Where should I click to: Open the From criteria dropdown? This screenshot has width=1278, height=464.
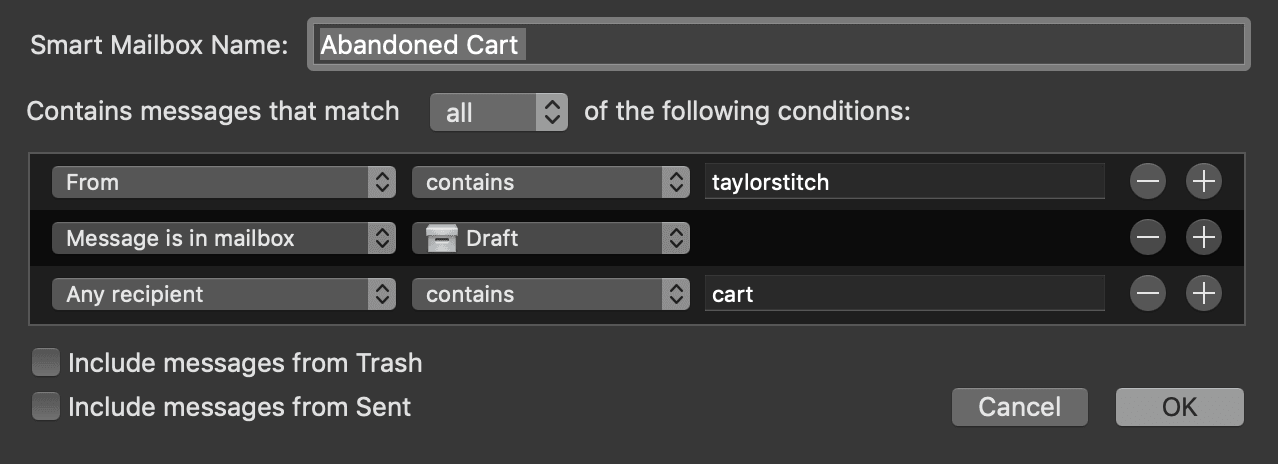223,182
